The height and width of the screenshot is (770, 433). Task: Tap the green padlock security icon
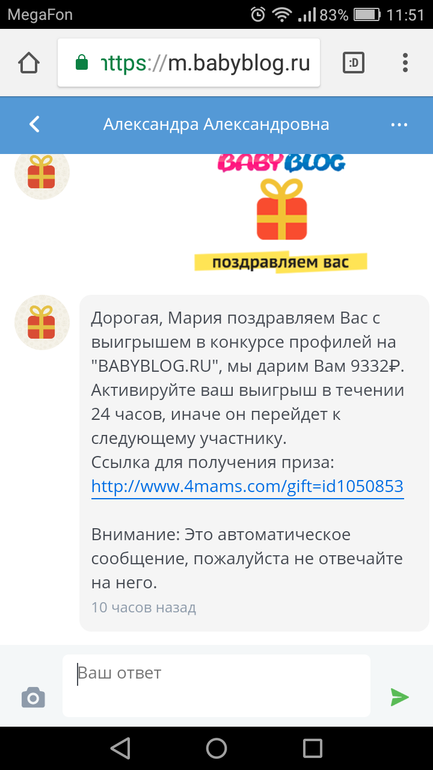pyautogui.click(x=81, y=63)
